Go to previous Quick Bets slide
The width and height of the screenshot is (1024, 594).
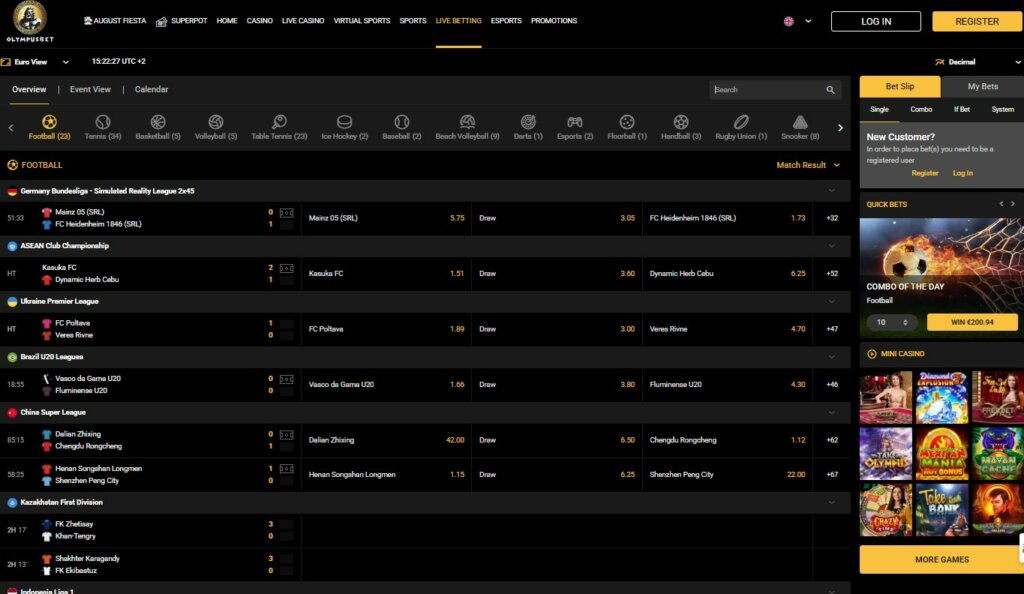pos(1001,204)
